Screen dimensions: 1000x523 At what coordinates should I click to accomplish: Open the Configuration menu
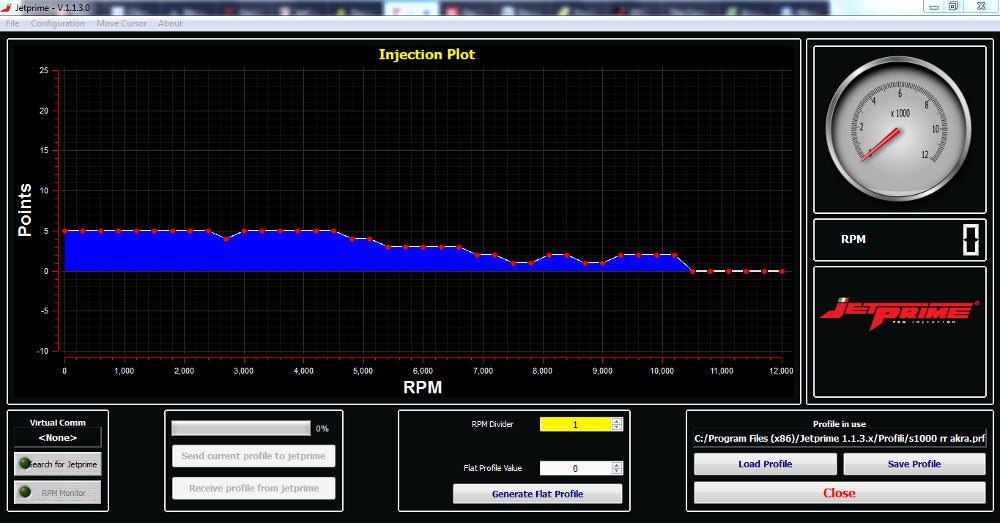tap(57, 23)
